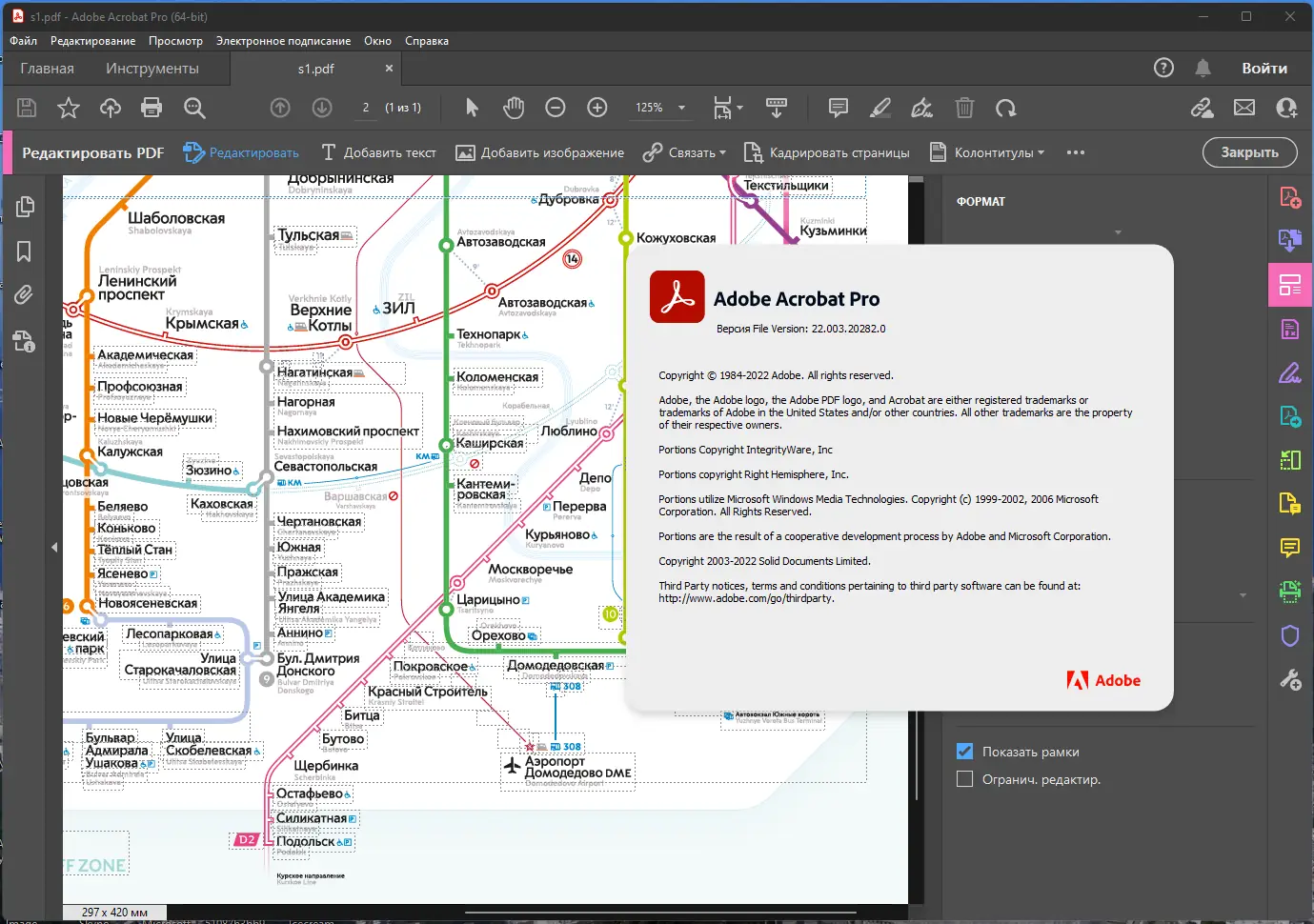This screenshot has height=924, width=1314.
Task: Open the Файл menu
Action: [23, 40]
